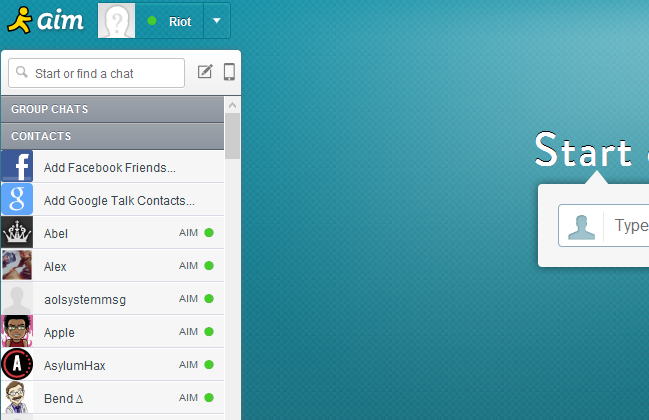
Task: Collapse the GROUP CHATS section header
Action: pyautogui.click(x=113, y=109)
